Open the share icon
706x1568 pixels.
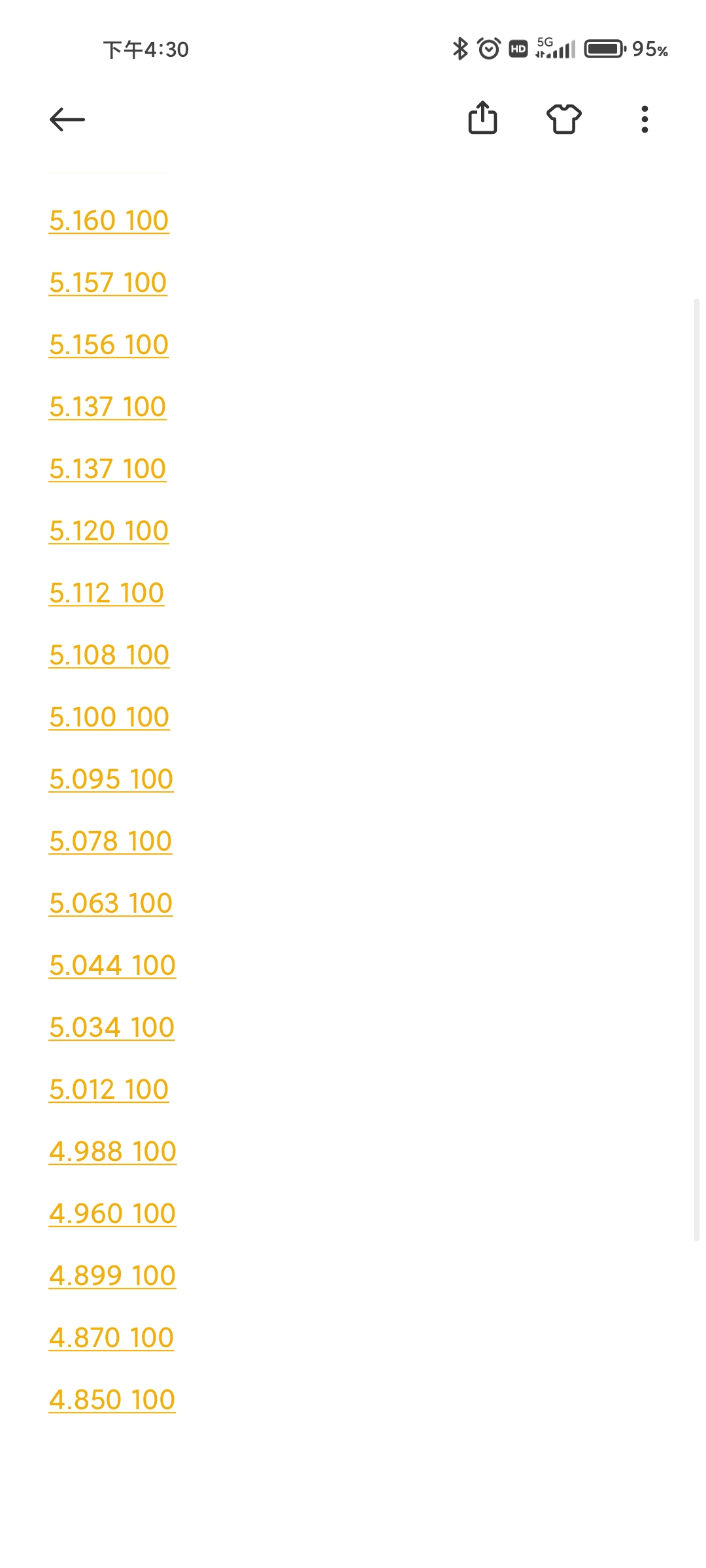coord(482,118)
